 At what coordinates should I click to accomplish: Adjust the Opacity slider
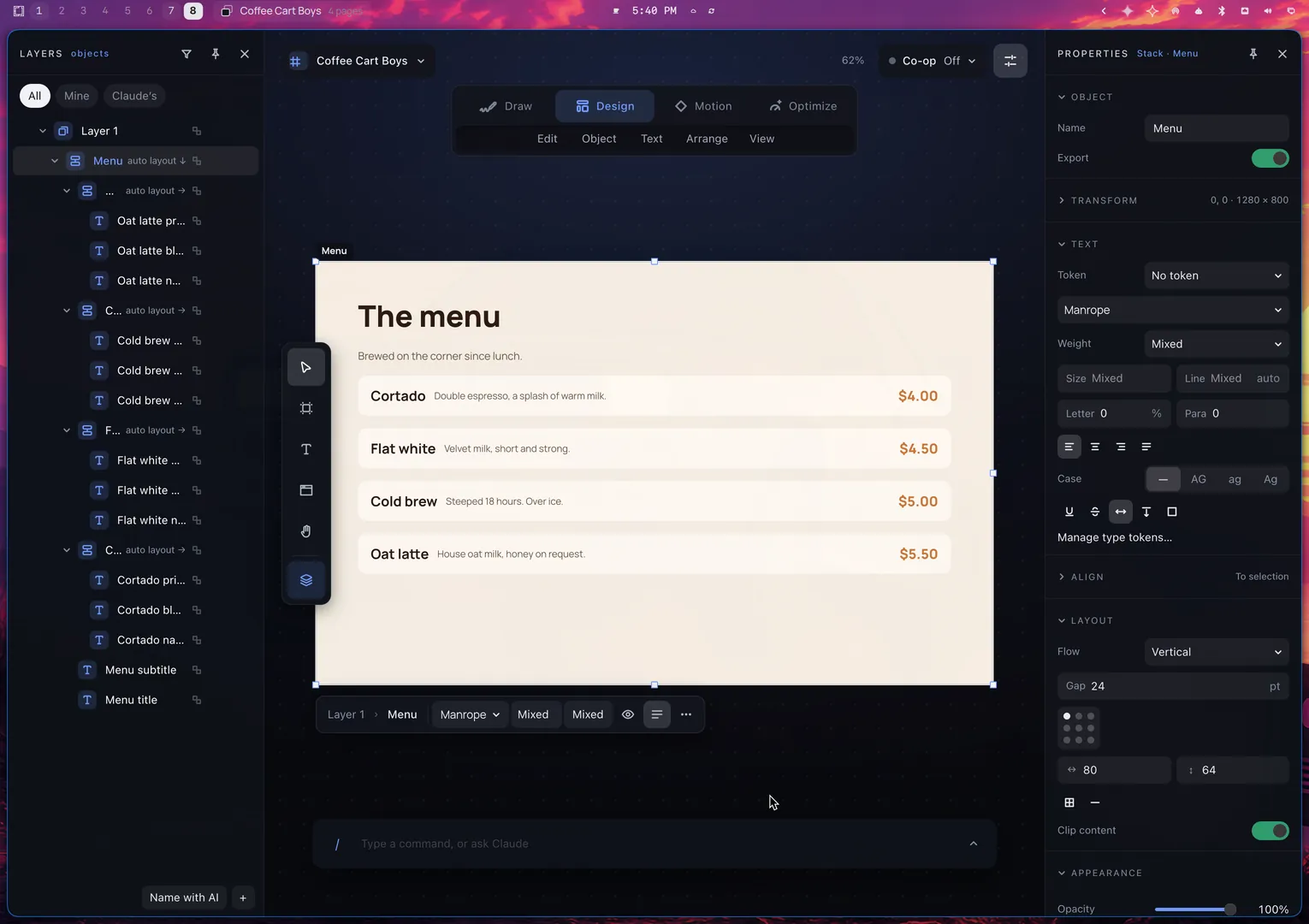click(x=1194, y=909)
